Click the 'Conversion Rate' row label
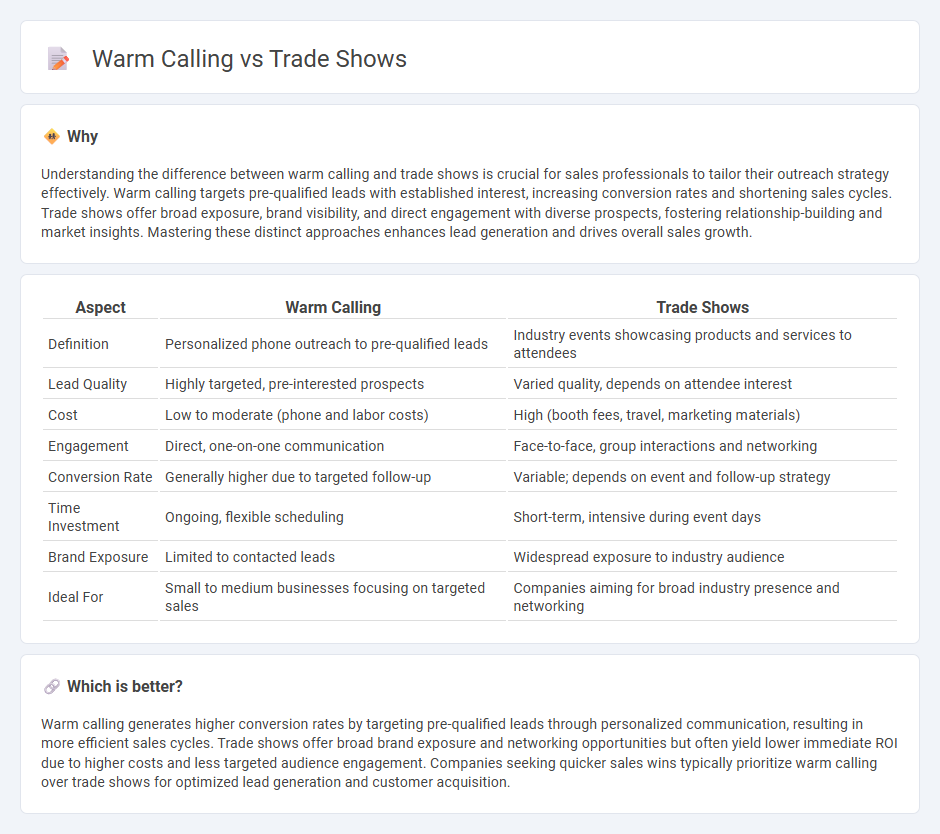This screenshot has height=834, width=940. 100,477
